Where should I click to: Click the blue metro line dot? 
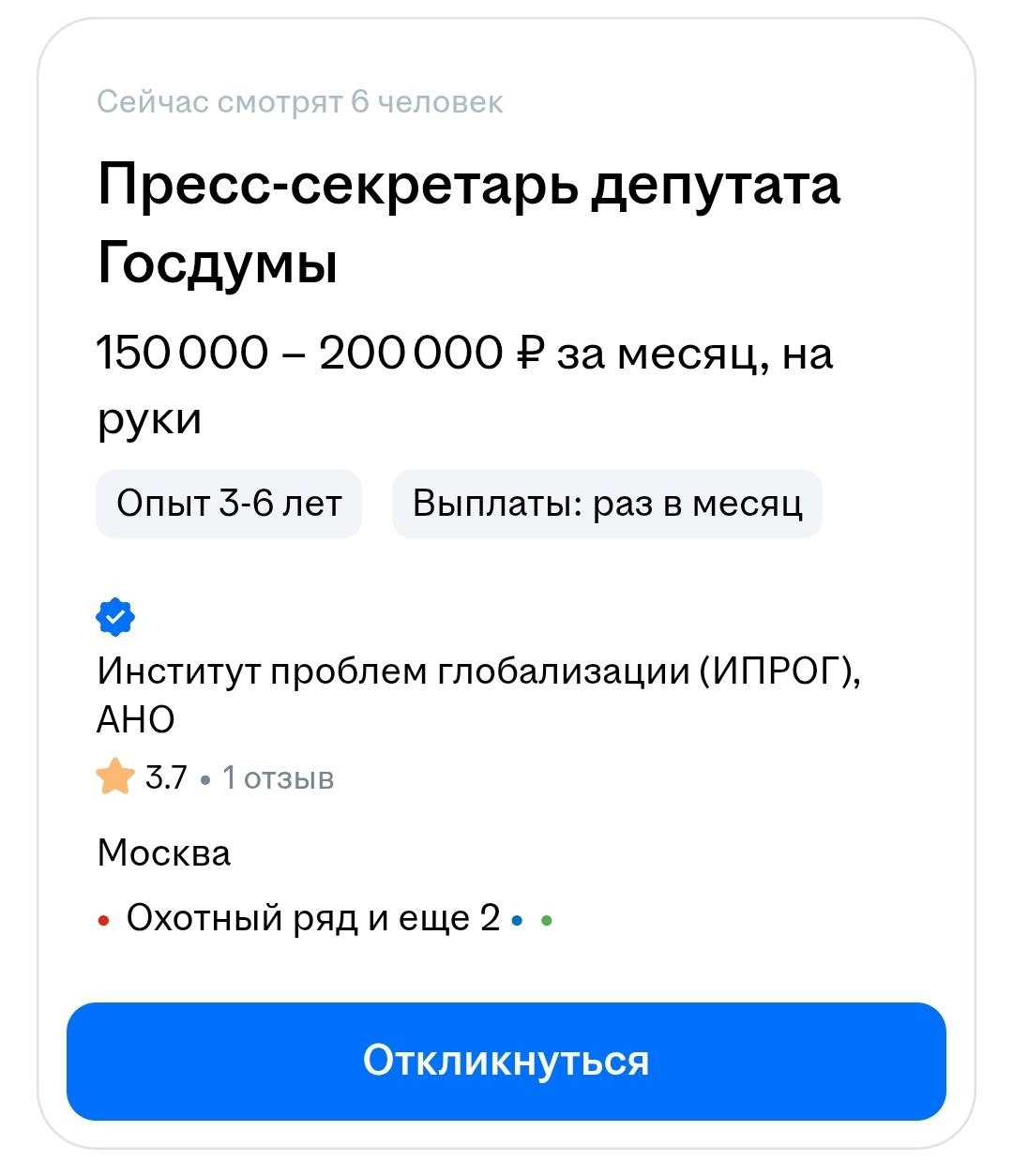[517, 920]
